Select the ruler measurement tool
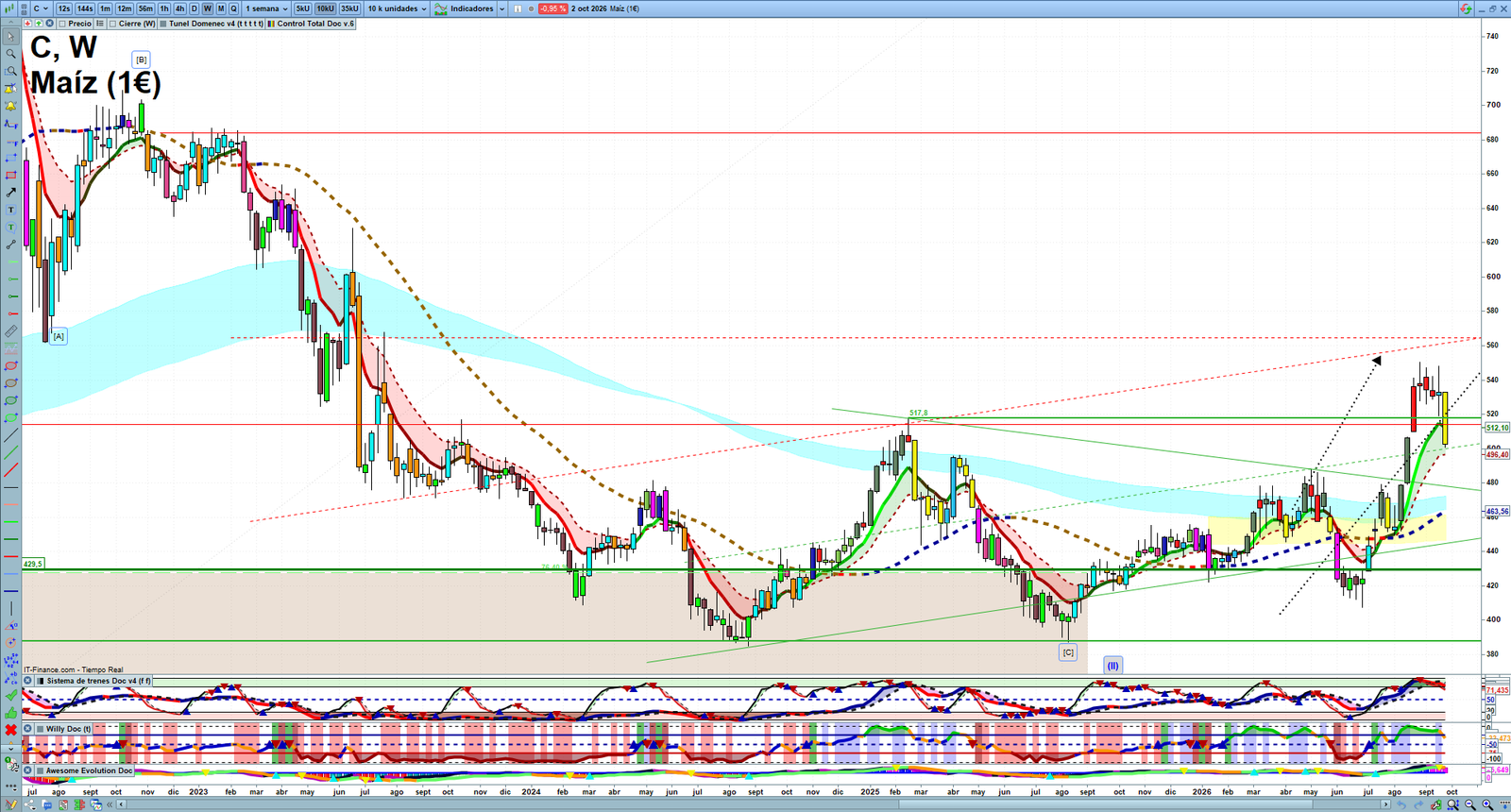The width and height of the screenshot is (1511, 812). 11,331
